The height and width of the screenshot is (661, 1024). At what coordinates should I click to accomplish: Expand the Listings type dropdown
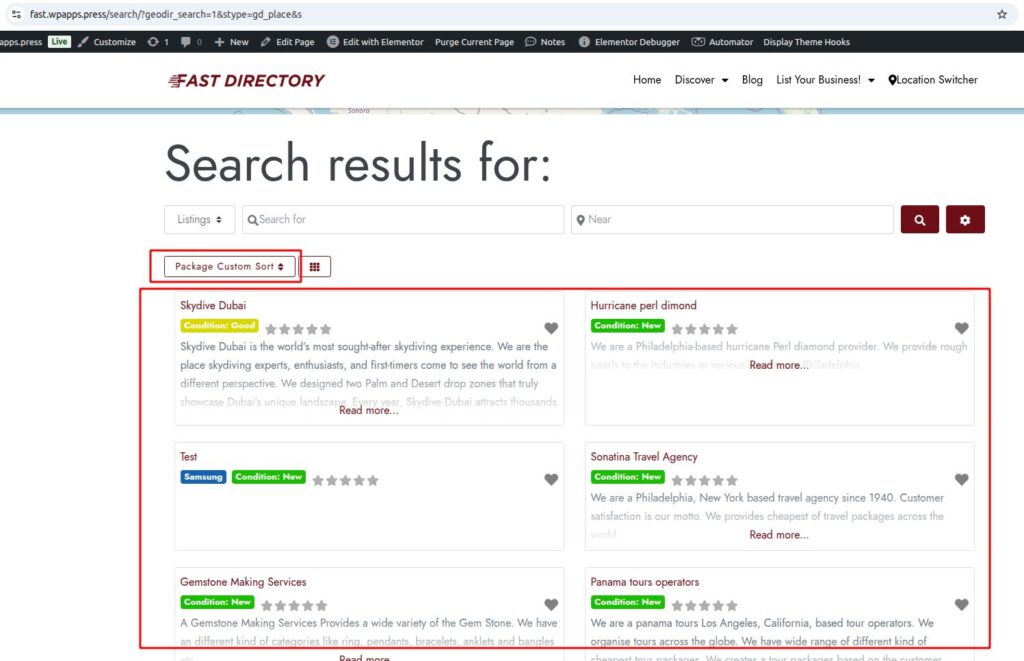(199, 220)
